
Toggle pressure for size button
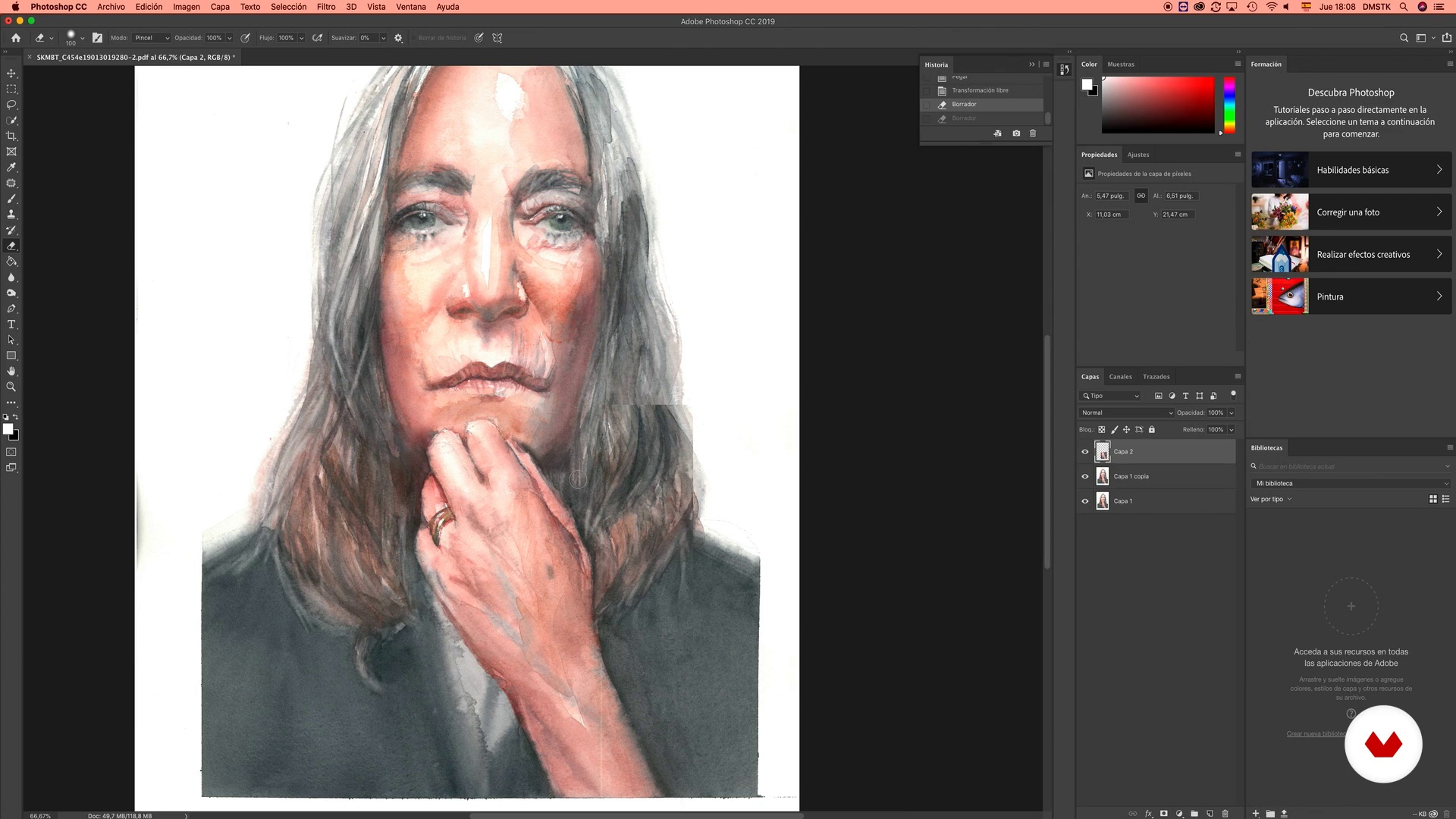point(479,38)
